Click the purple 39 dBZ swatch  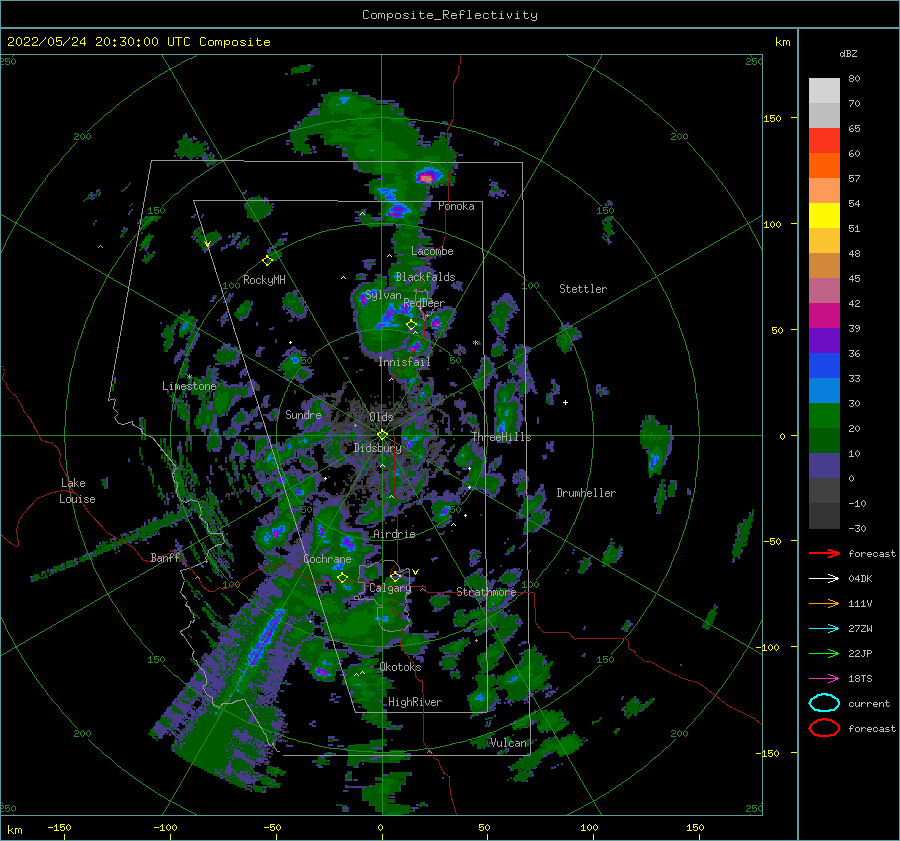pos(824,340)
